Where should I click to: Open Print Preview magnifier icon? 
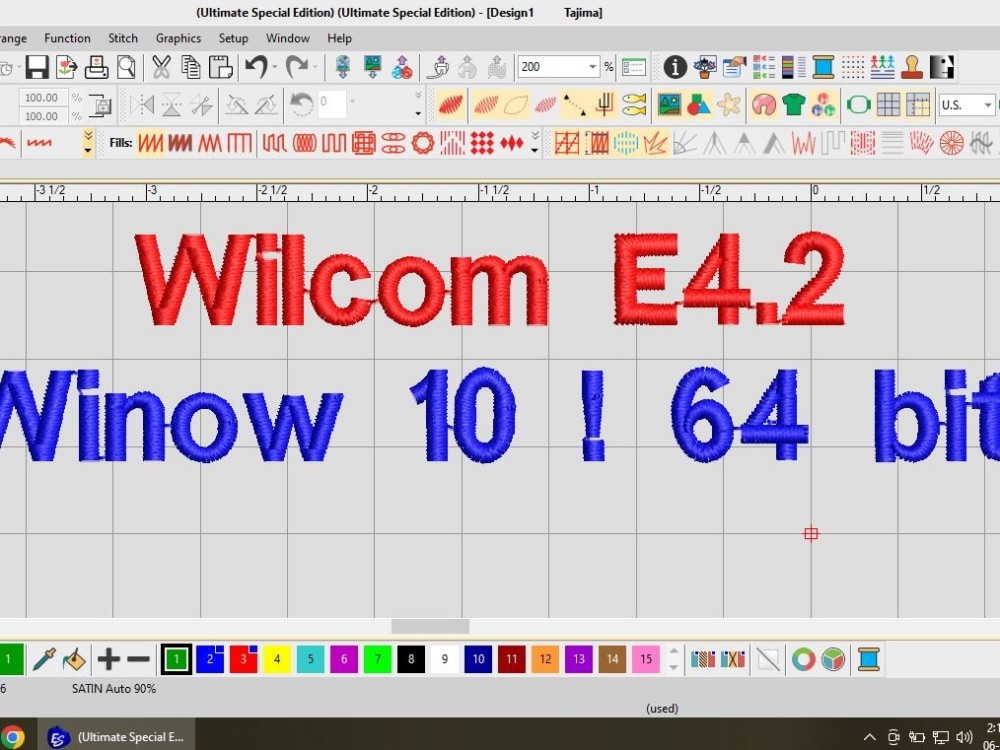[126, 67]
